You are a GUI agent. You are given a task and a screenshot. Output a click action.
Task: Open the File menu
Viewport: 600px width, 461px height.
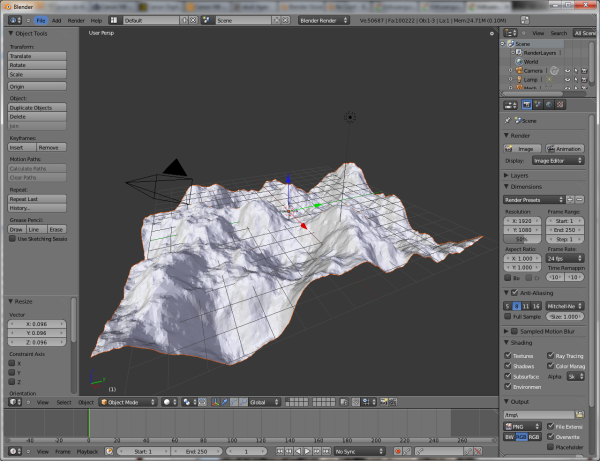pyautogui.click(x=41, y=19)
